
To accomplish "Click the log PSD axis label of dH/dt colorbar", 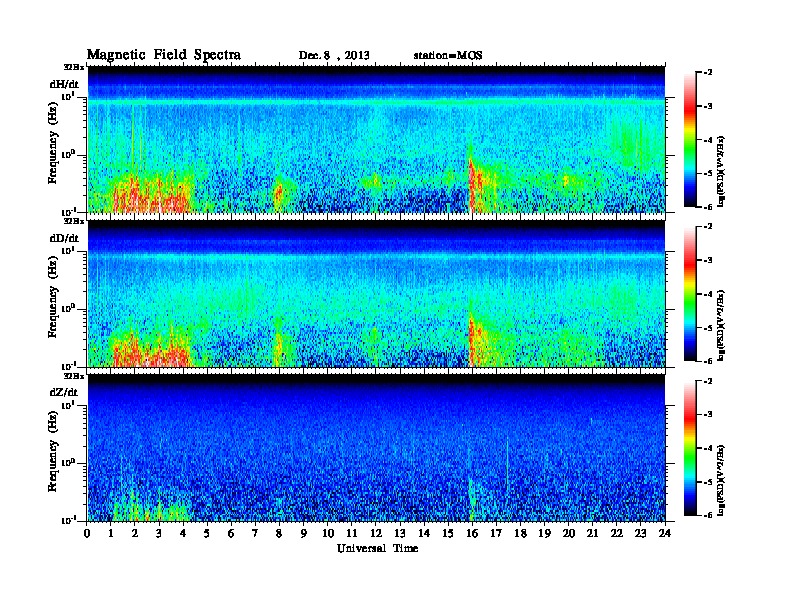I will [x=722, y=172].
